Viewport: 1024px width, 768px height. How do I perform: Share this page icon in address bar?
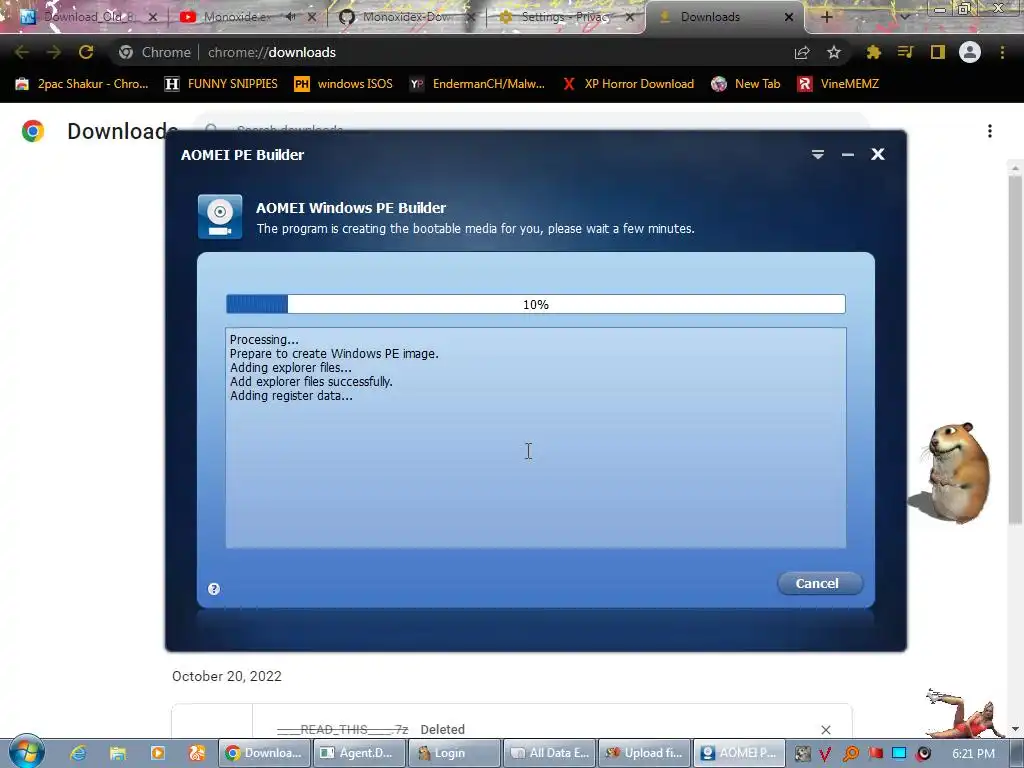pyautogui.click(x=802, y=53)
